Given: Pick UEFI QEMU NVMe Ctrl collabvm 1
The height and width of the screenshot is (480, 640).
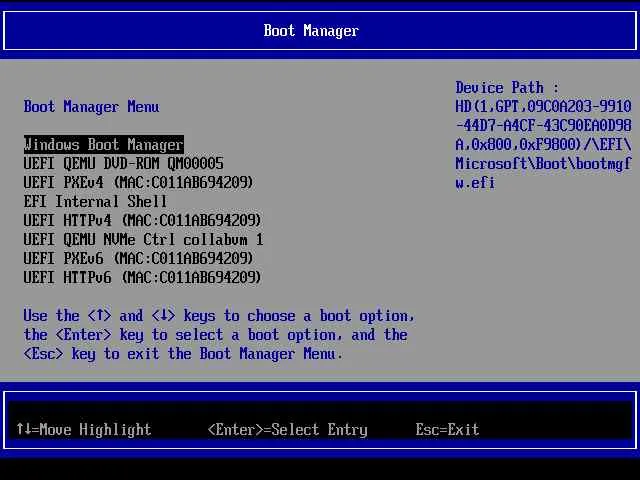Looking at the screenshot, I should coord(143,239).
